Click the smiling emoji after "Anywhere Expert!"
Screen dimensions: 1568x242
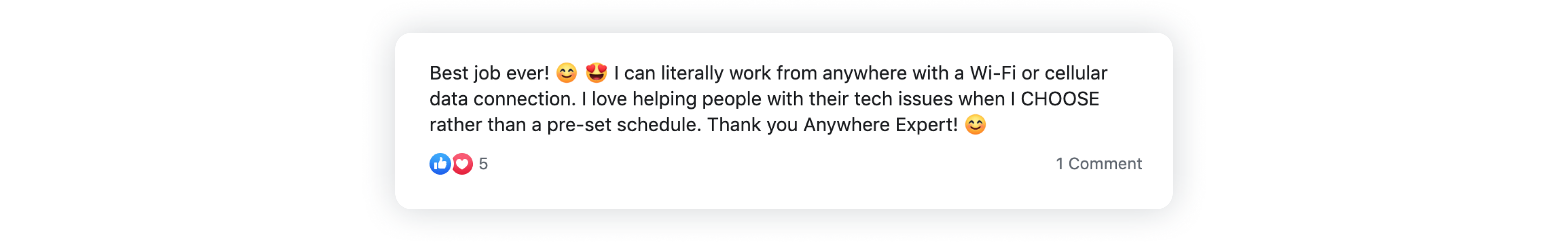pyautogui.click(x=976, y=125)
